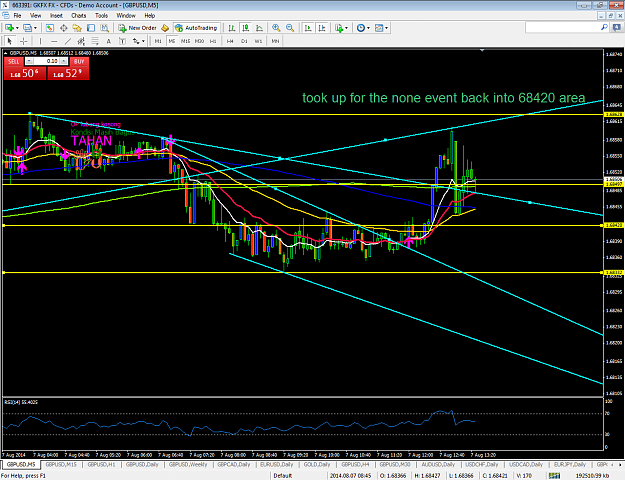Select the Crosshair tool
This screenshot has width=625, height=480.
[x=24, y=41]
